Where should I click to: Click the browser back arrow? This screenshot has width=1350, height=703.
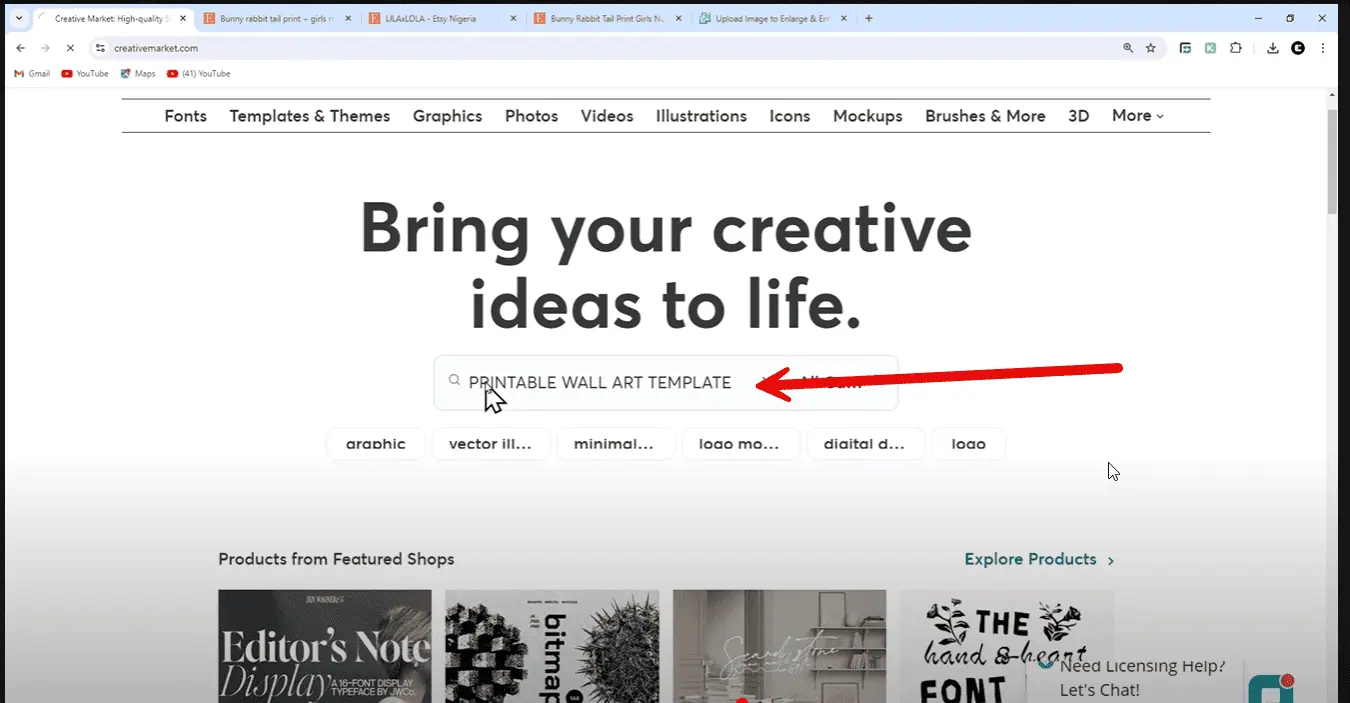click(21, 48)
